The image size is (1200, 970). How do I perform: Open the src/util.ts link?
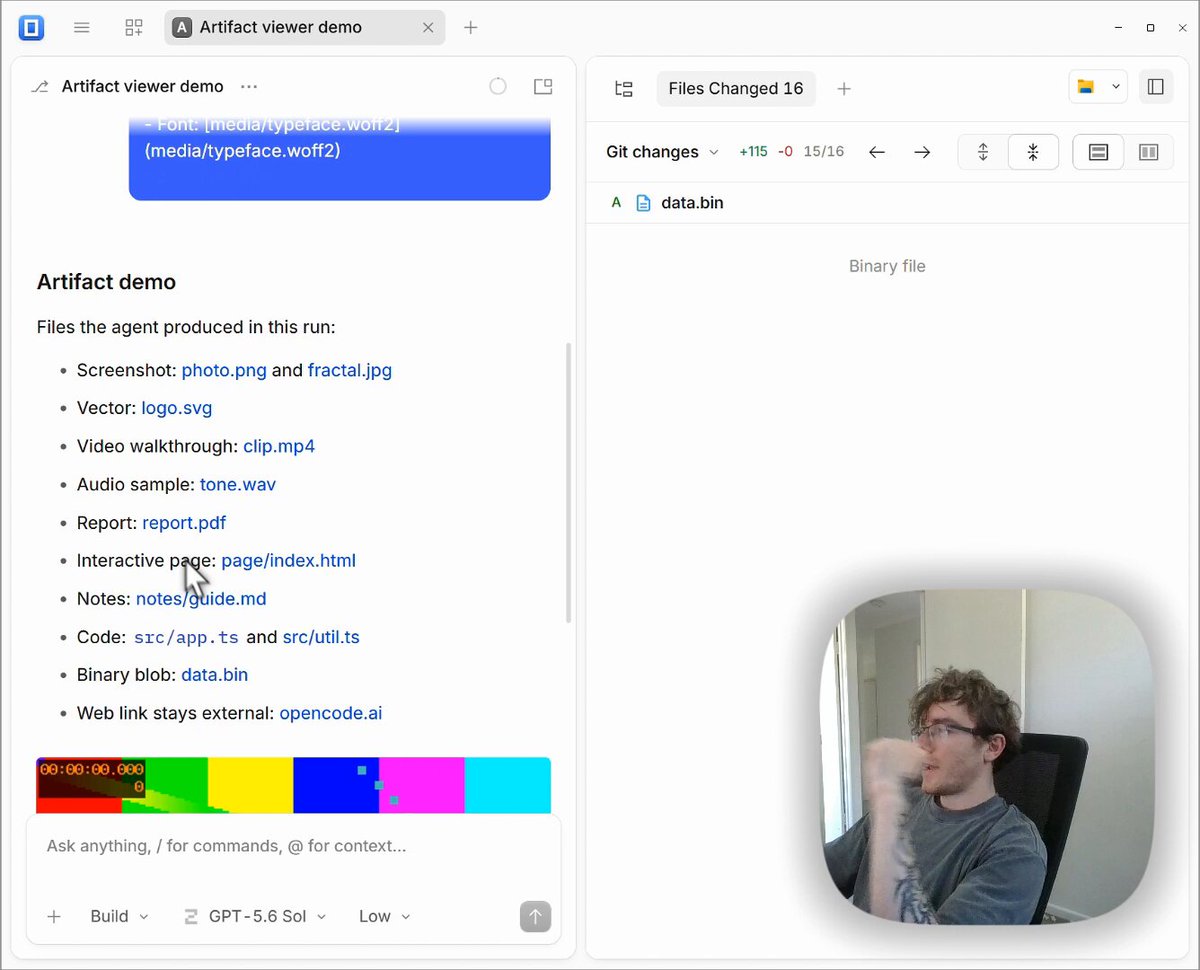(321, 637)
